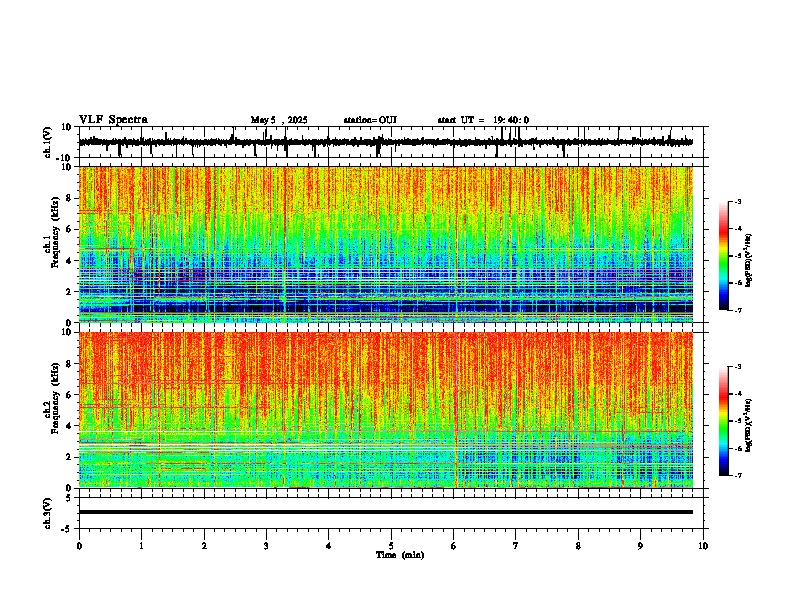Image resolution: width=792 pixels, height=612 pixels.
Task: Click the time axis tick label 7
Action: click(x=516, y=546)
